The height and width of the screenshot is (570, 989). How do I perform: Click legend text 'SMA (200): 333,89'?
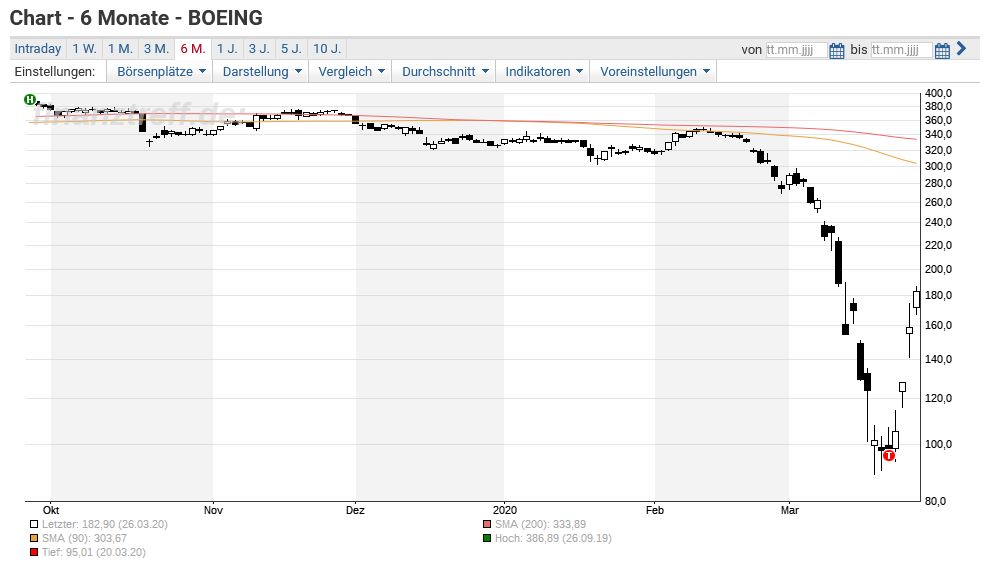[541, 525]
